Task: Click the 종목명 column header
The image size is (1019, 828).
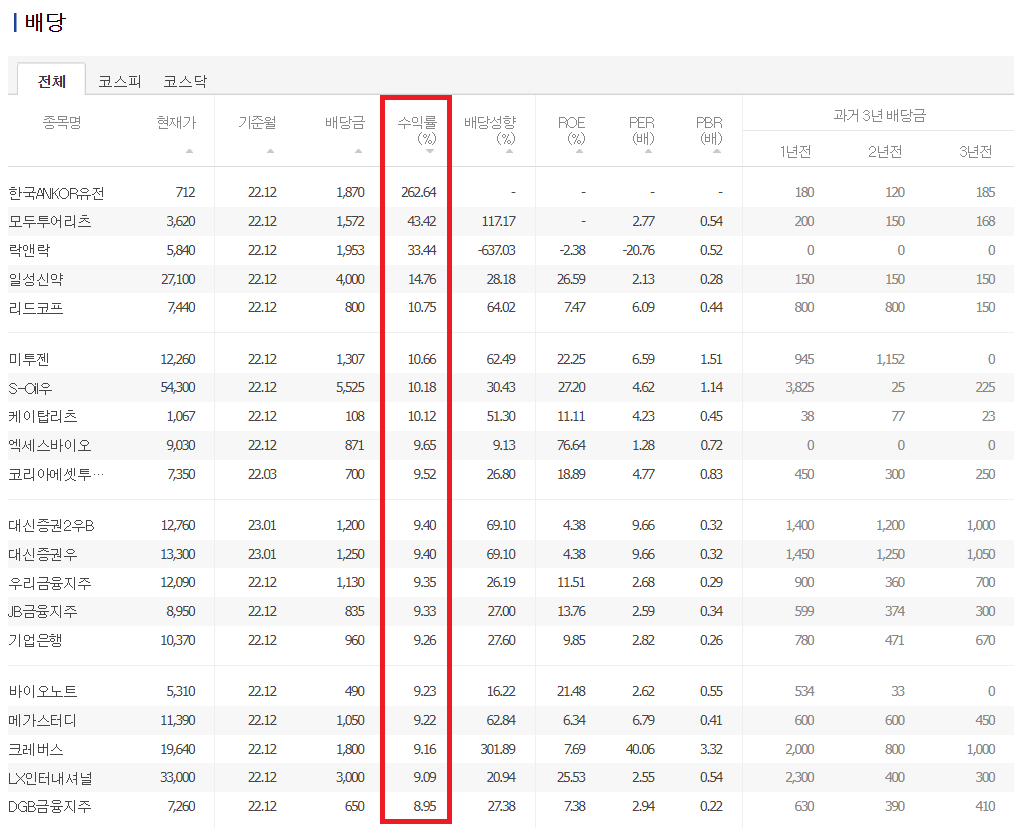Action: [62, 122]
